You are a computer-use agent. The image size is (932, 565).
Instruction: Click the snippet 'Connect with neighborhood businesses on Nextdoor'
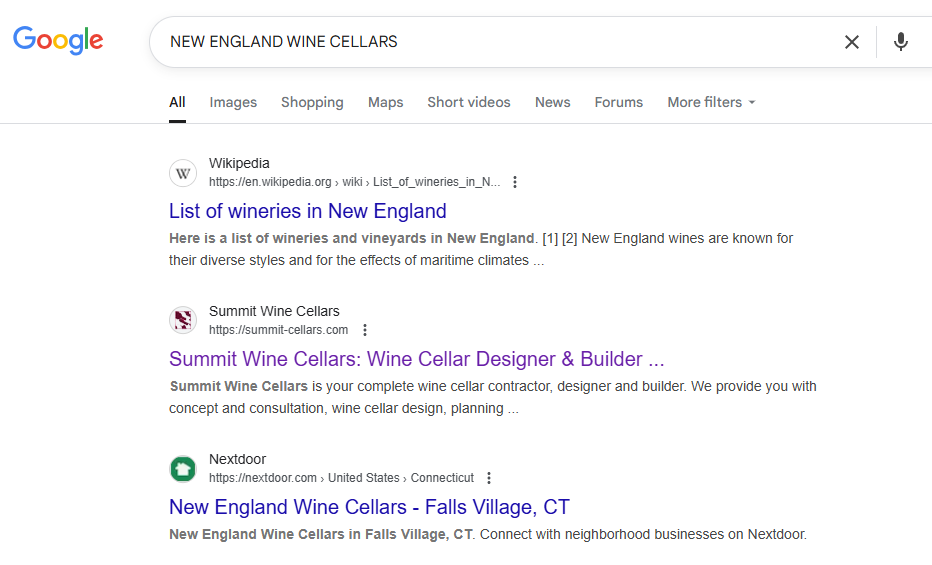tap(643, 534)
